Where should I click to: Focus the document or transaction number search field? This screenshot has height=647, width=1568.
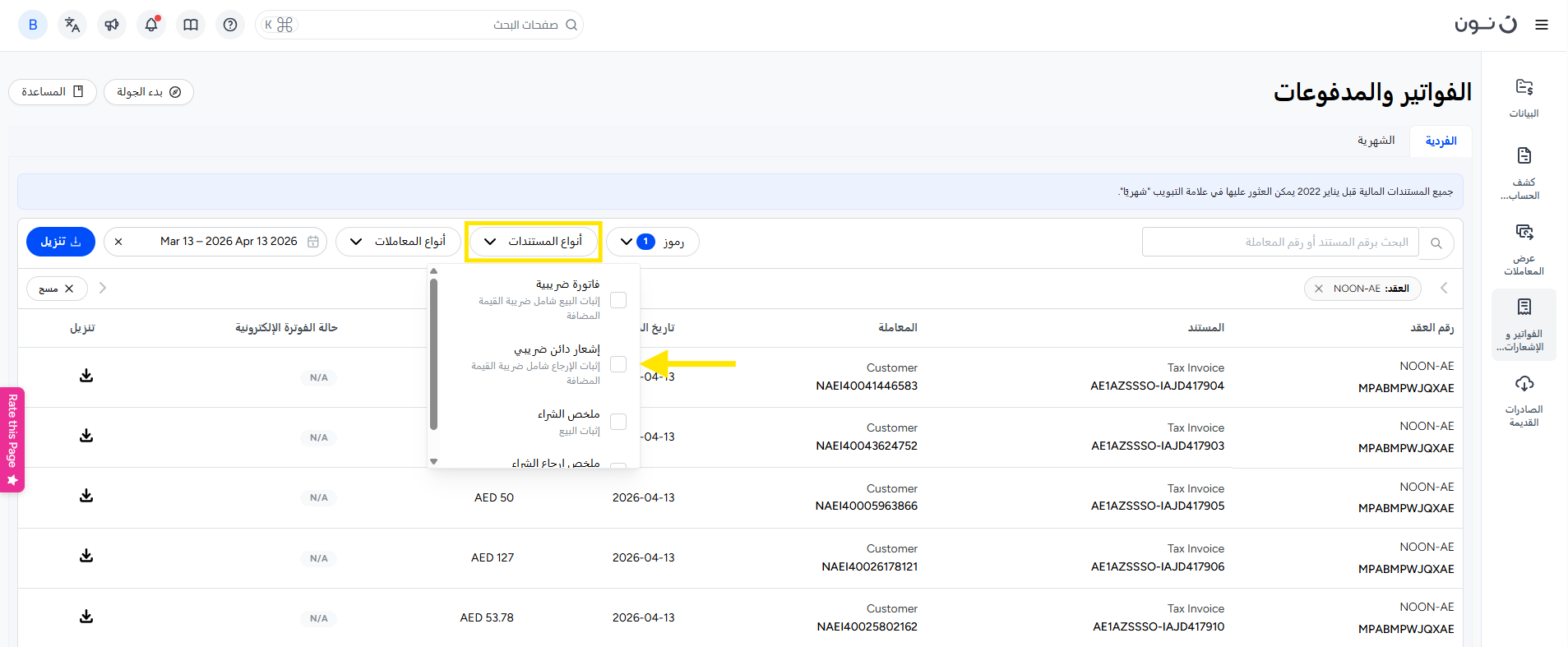click(x=1279, y=243)
